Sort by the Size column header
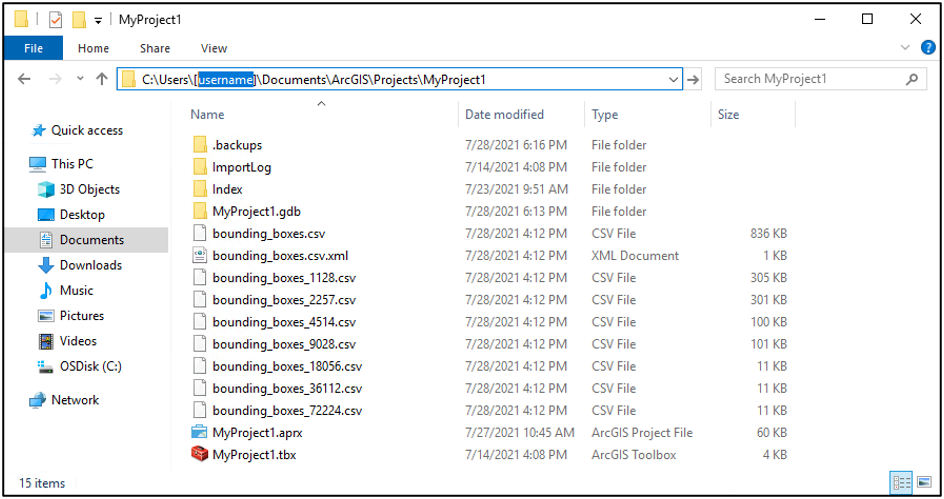This screenshot has width=944, height=499. 729,115
